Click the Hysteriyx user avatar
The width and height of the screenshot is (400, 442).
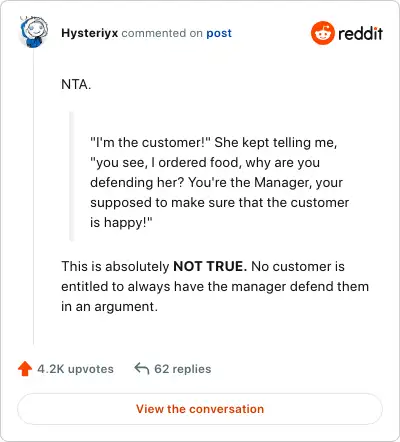pos(34,32)
